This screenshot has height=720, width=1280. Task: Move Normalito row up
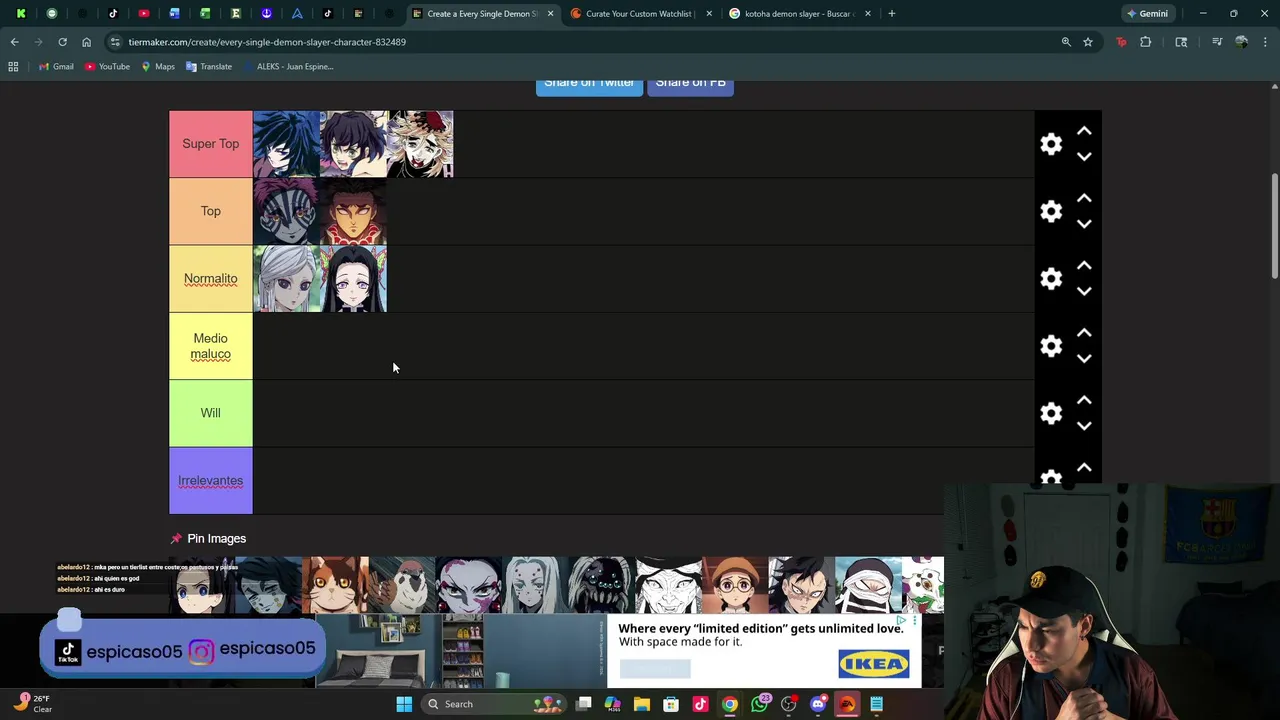[1084, 266]
